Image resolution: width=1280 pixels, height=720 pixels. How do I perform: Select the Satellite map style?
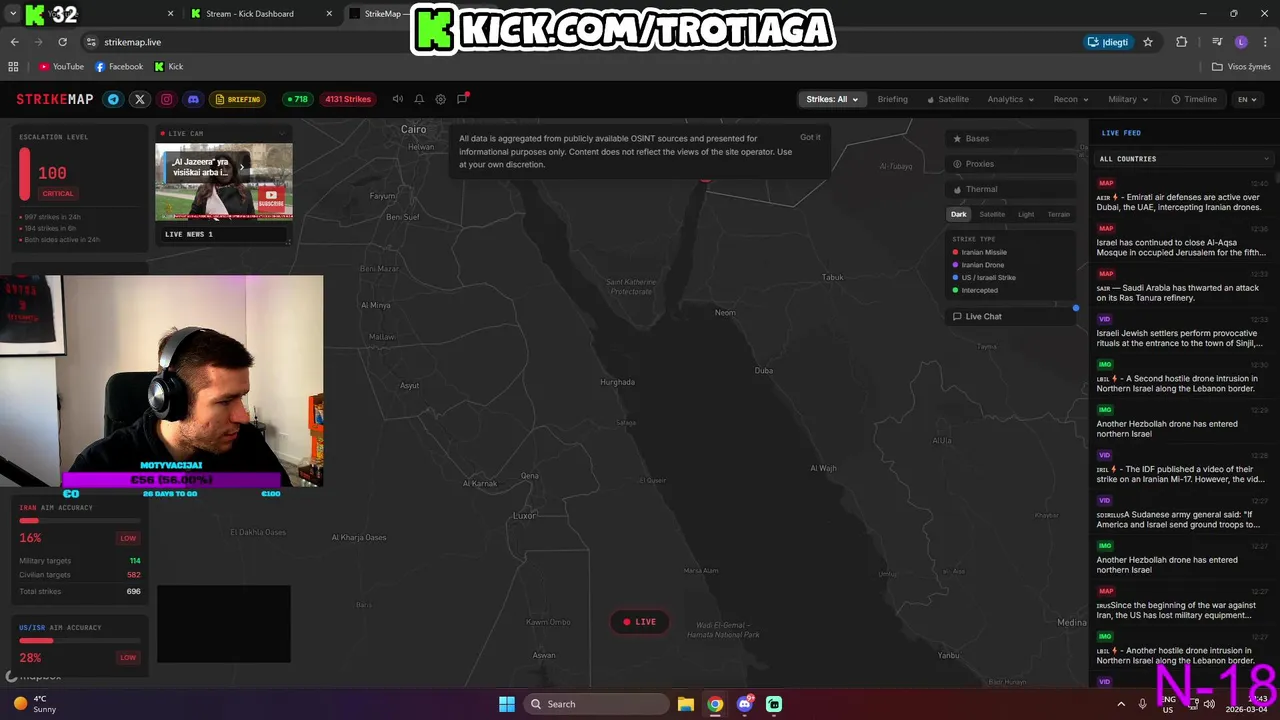[x=992, y=214]
